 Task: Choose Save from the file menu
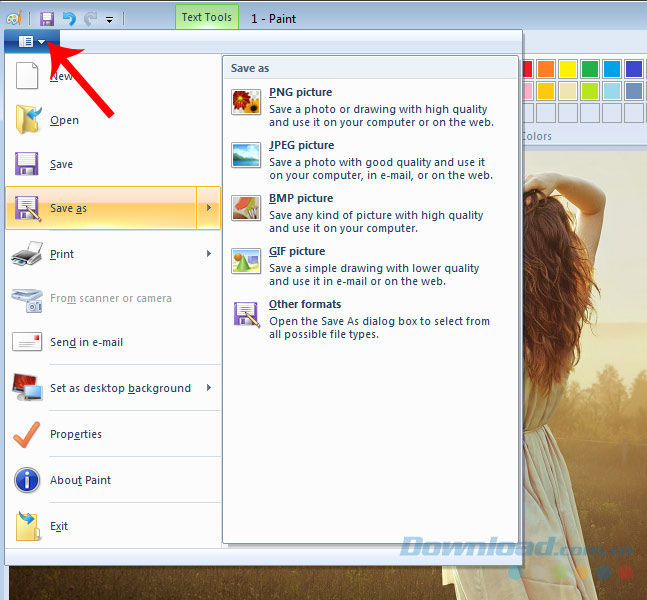click(113, 164)
